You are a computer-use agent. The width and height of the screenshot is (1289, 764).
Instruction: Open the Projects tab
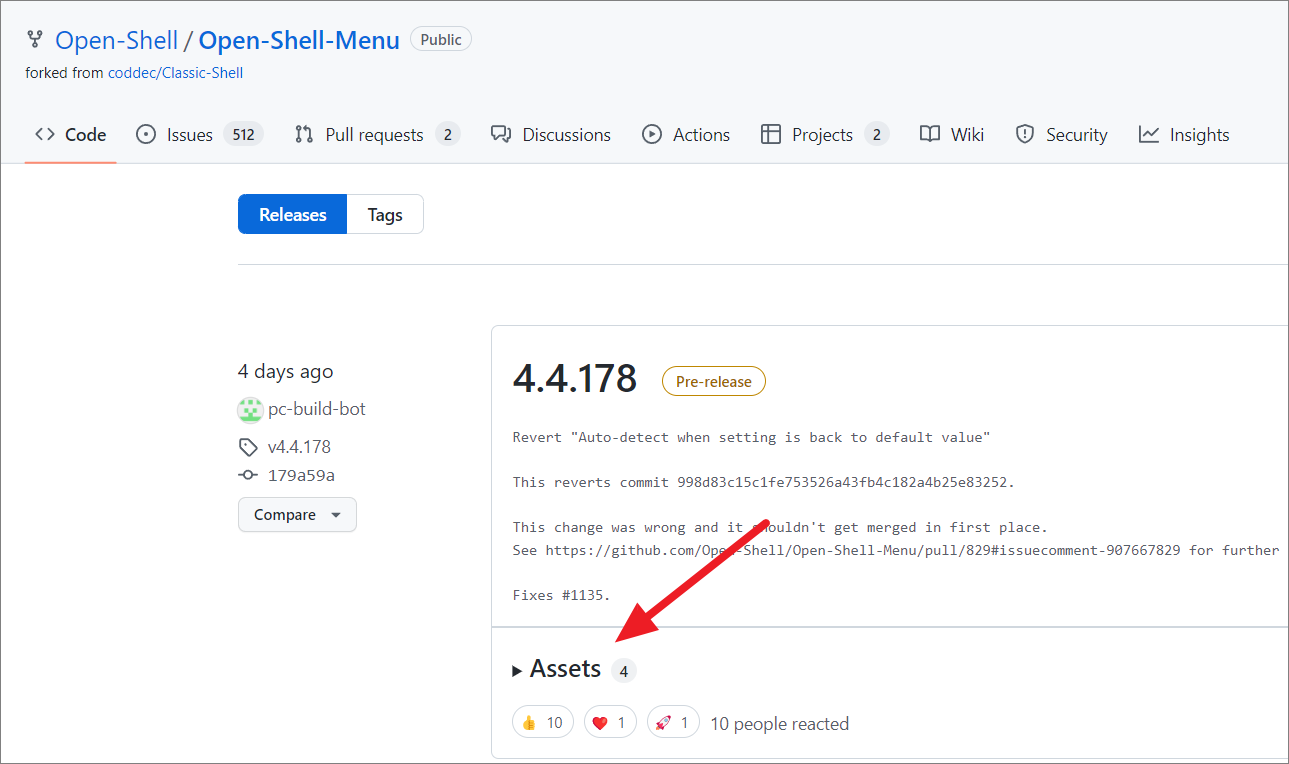825,134
